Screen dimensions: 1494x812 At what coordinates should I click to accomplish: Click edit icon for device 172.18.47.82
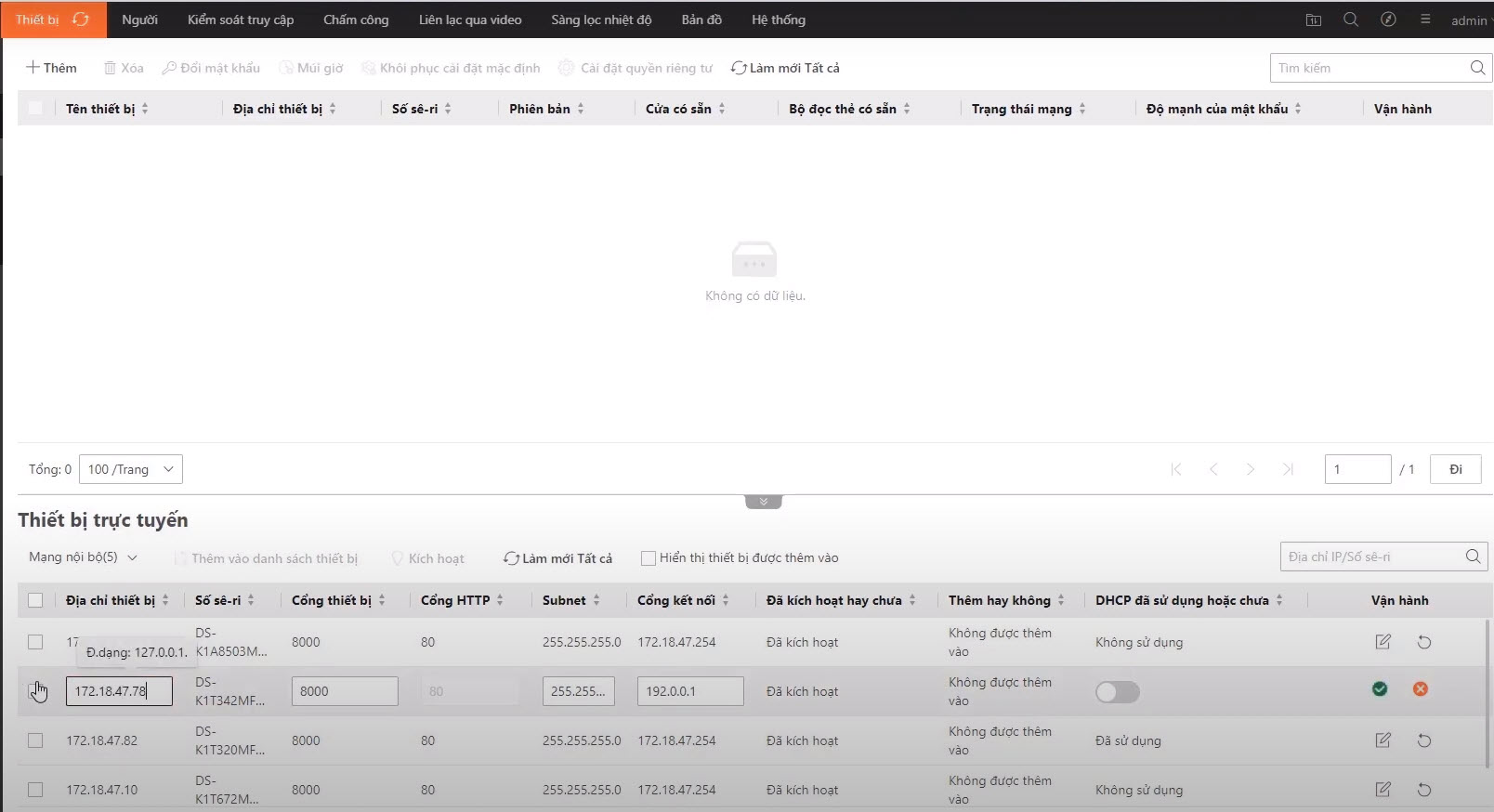pos(1383,740)
